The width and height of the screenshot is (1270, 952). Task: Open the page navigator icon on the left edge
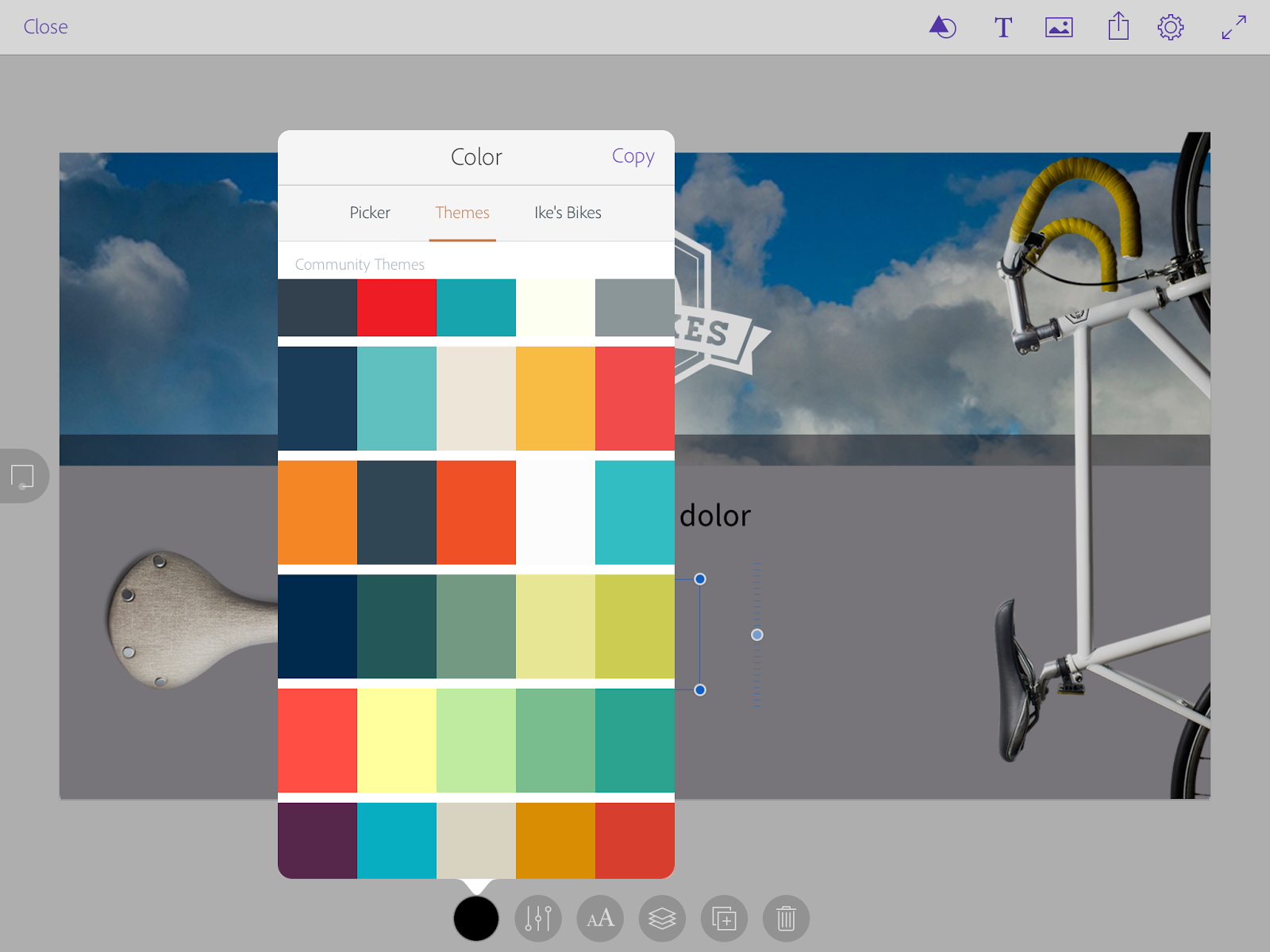[x=24, y=476]
